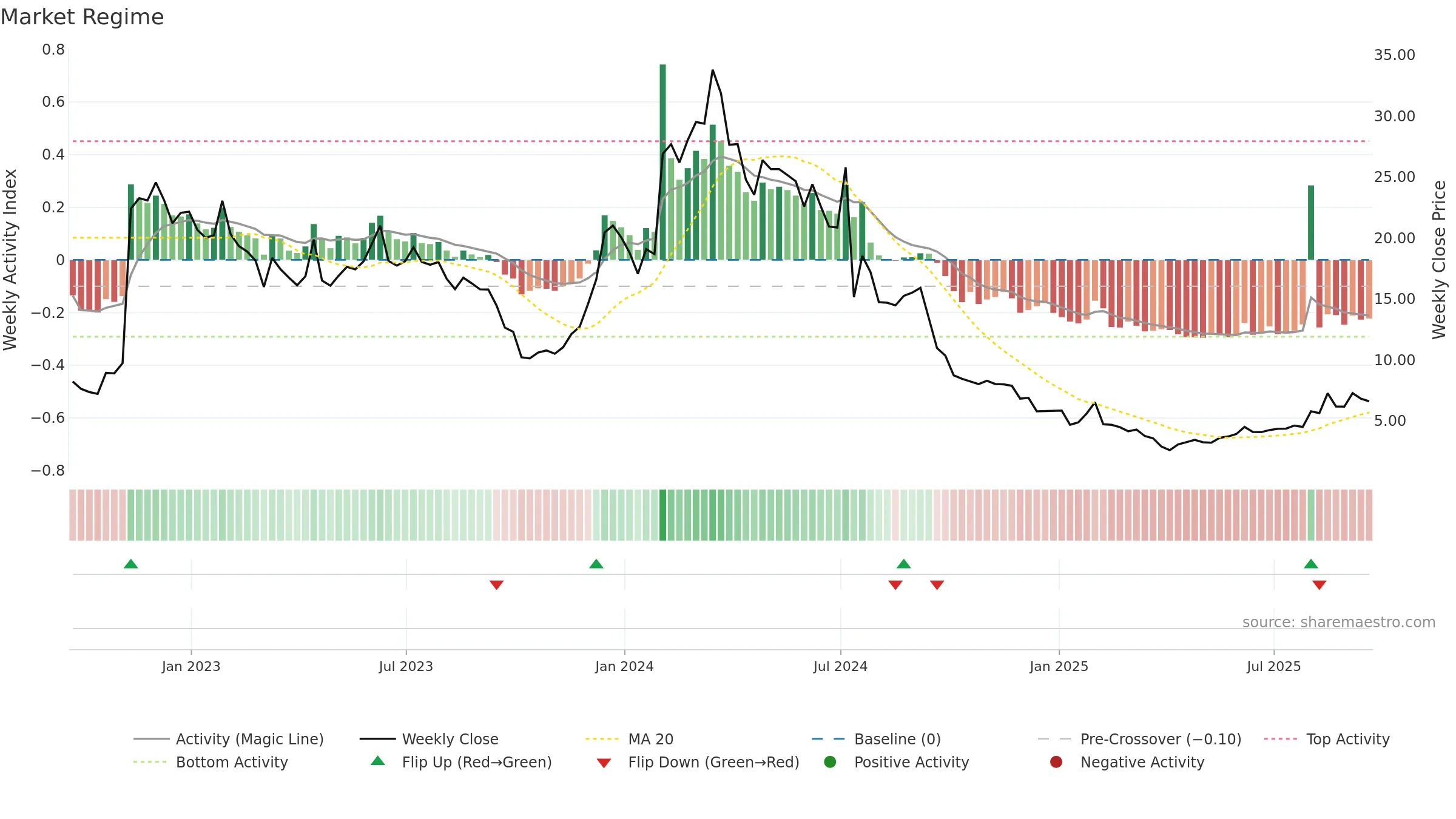Click the Jul 2025 x-axis label

(x=1274, y=666)
